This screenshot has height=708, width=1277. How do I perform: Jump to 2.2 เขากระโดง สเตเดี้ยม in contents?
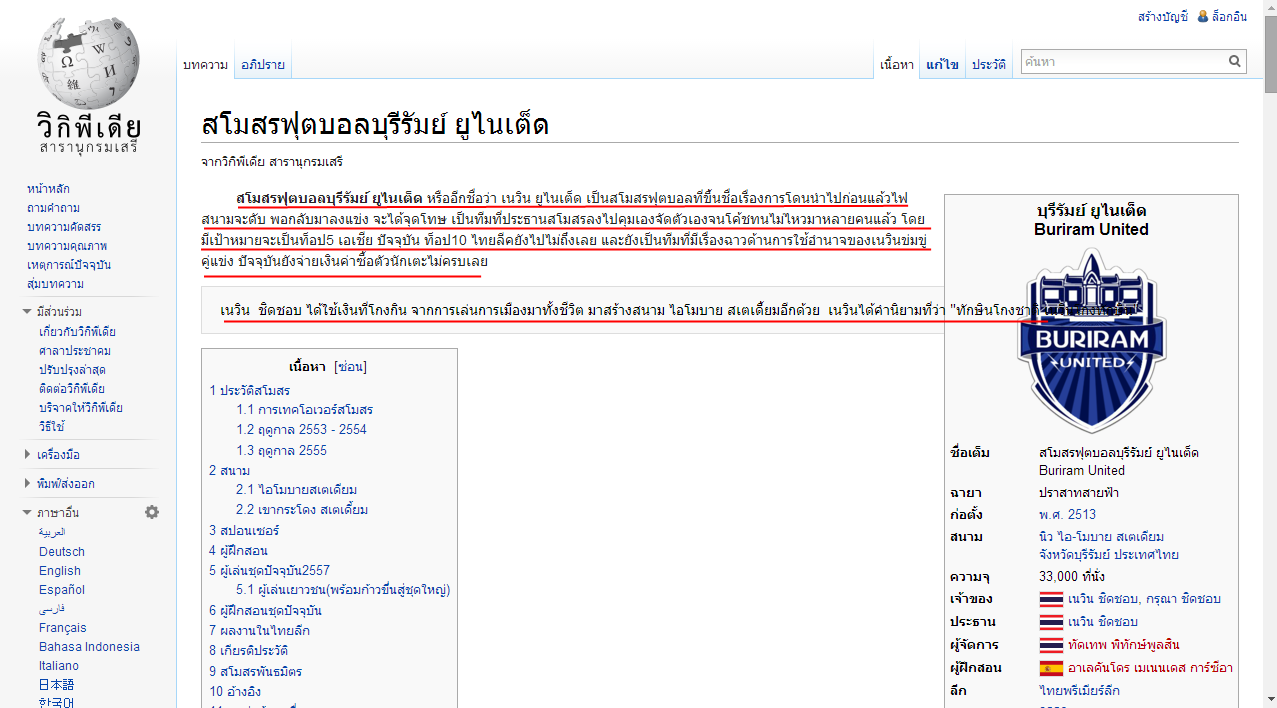(302, 510)
